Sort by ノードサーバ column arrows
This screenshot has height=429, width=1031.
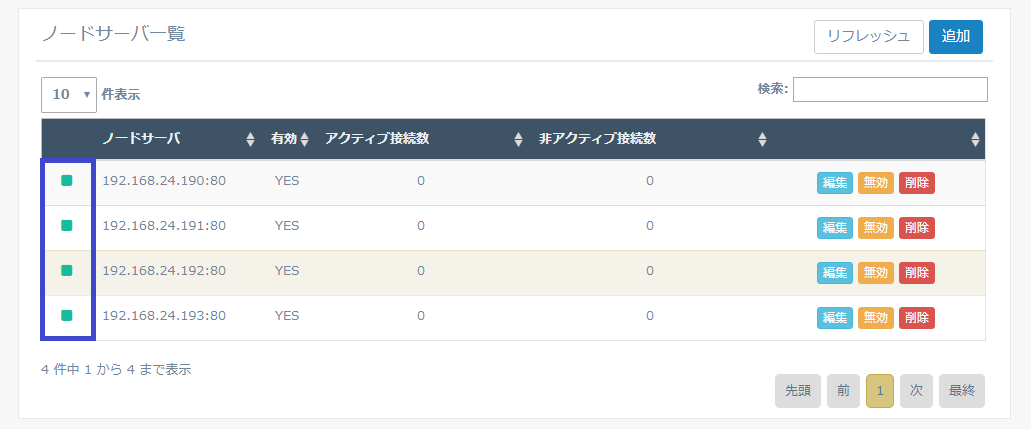pos(250,140)
